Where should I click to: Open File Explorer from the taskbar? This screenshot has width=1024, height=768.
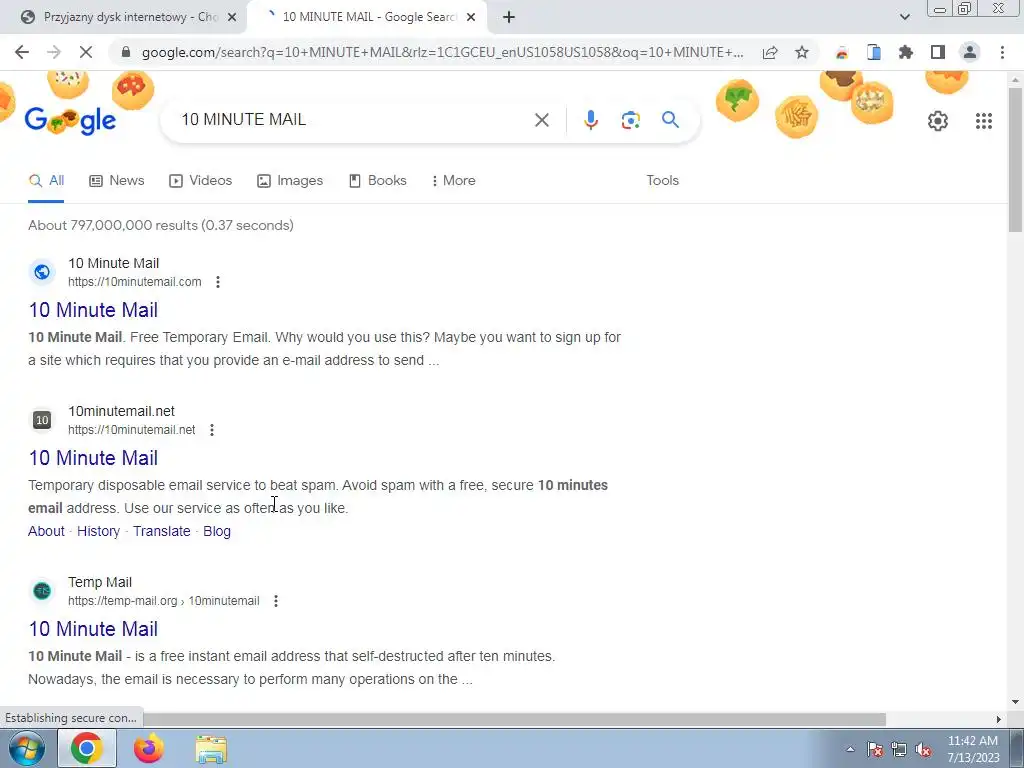(x=212, y=749)
